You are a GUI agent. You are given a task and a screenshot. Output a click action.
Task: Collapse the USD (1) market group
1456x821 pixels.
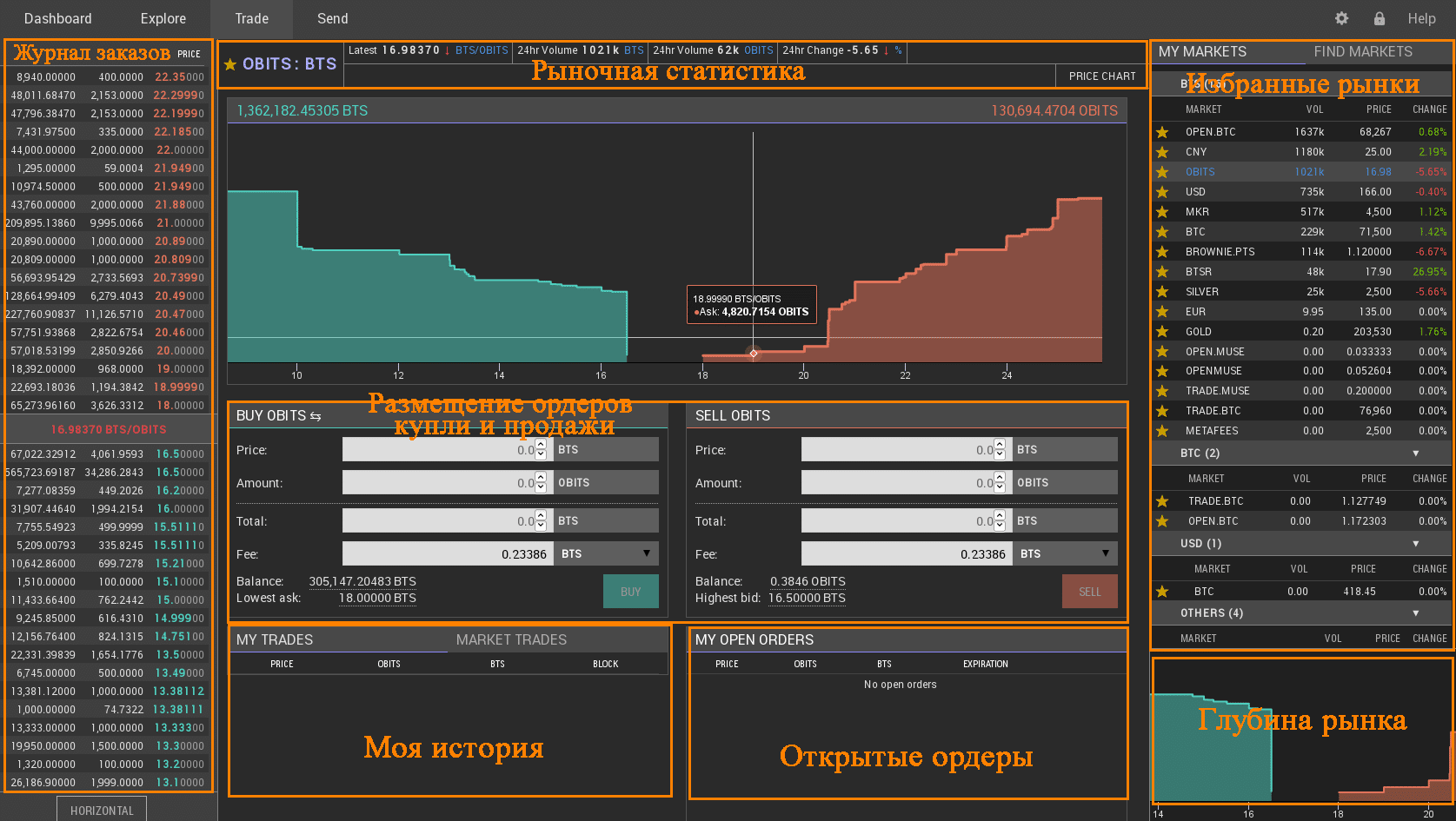(1415, 544)
